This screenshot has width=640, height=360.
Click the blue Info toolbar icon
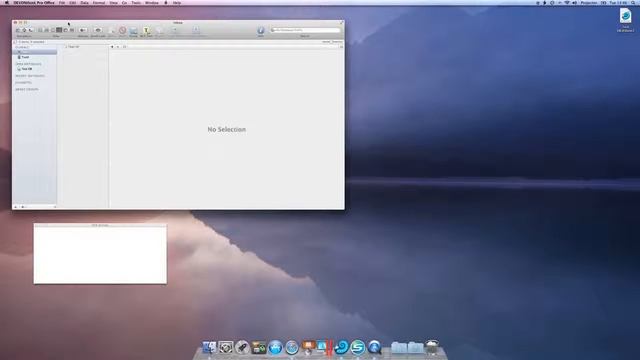(x=260, y=30)
